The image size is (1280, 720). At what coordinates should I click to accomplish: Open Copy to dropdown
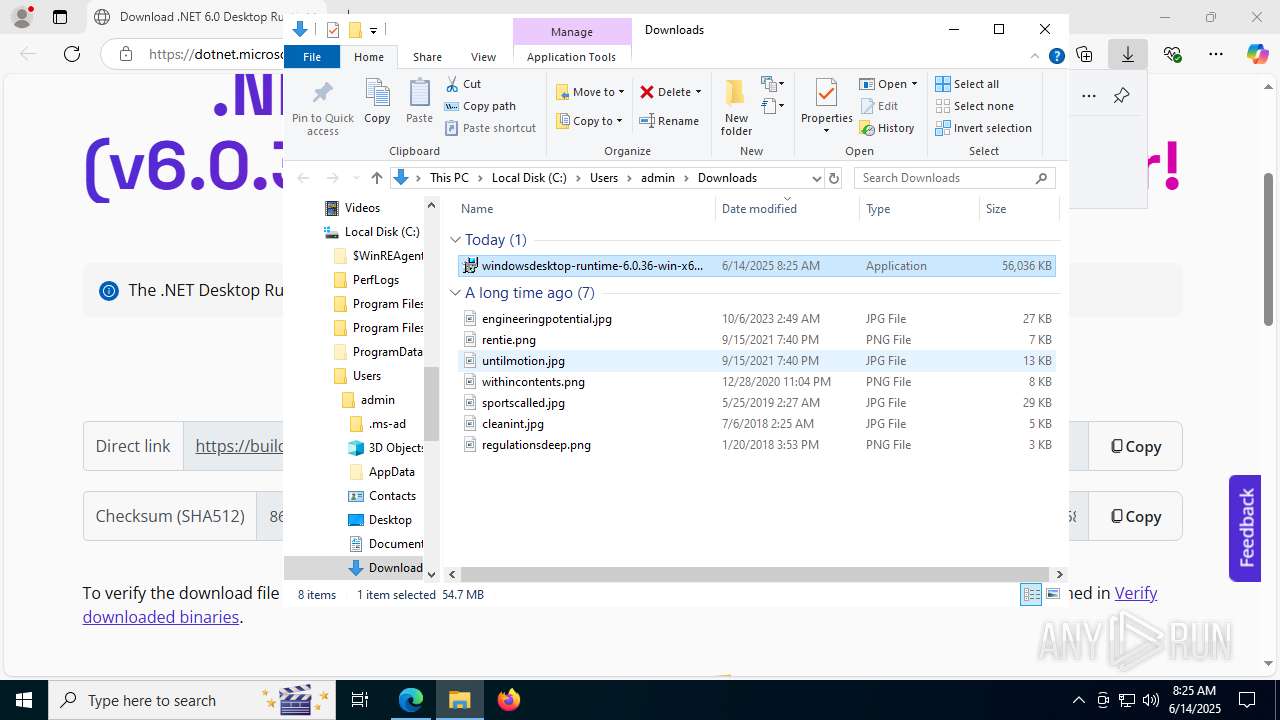(x=590, y=121)
